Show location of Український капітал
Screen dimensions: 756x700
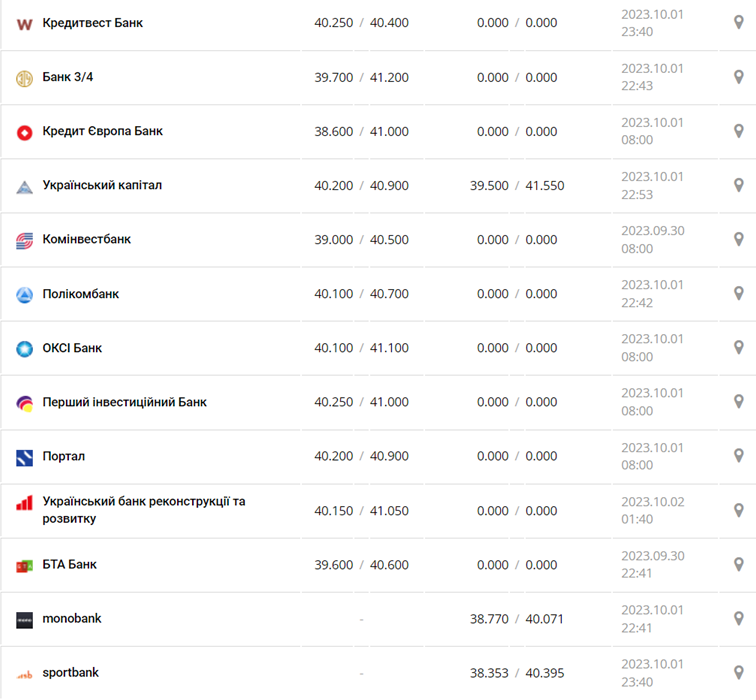(x=739, y=185)
